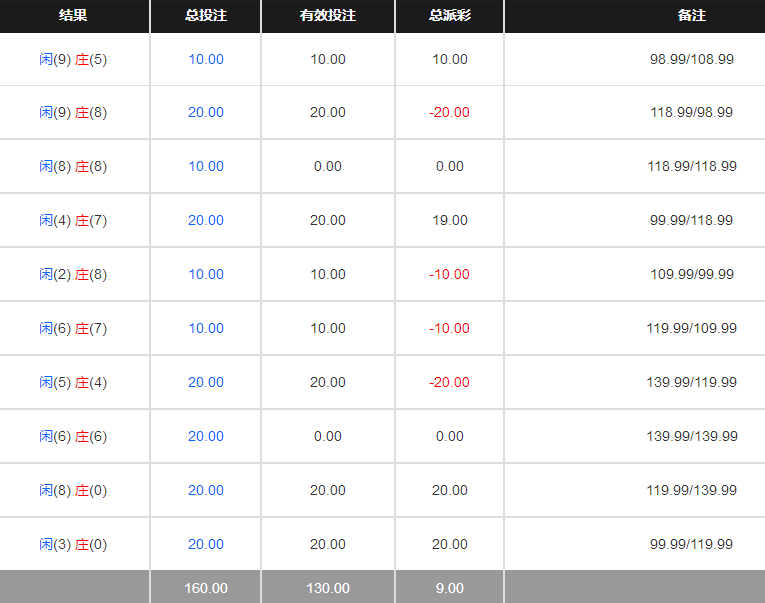Select the remark 139.99/119.99
The width and height of the screenshot is (765, 603).
pyautogui.click(x=692, y=382)
